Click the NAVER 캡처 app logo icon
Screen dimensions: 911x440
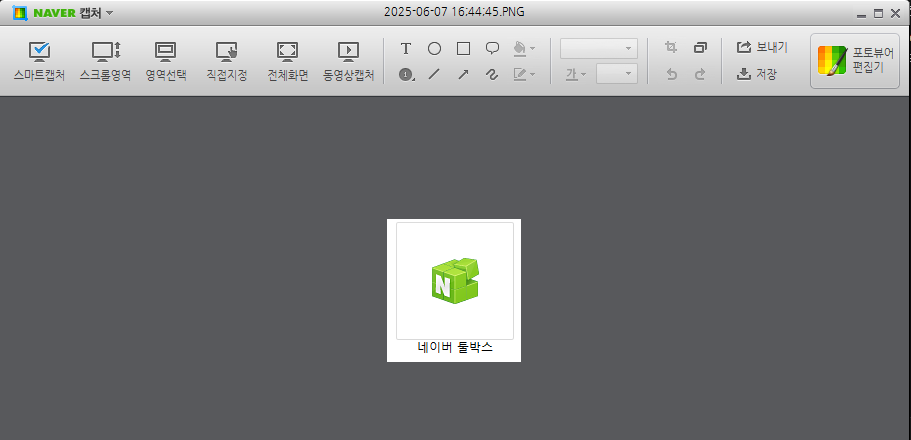20,13
